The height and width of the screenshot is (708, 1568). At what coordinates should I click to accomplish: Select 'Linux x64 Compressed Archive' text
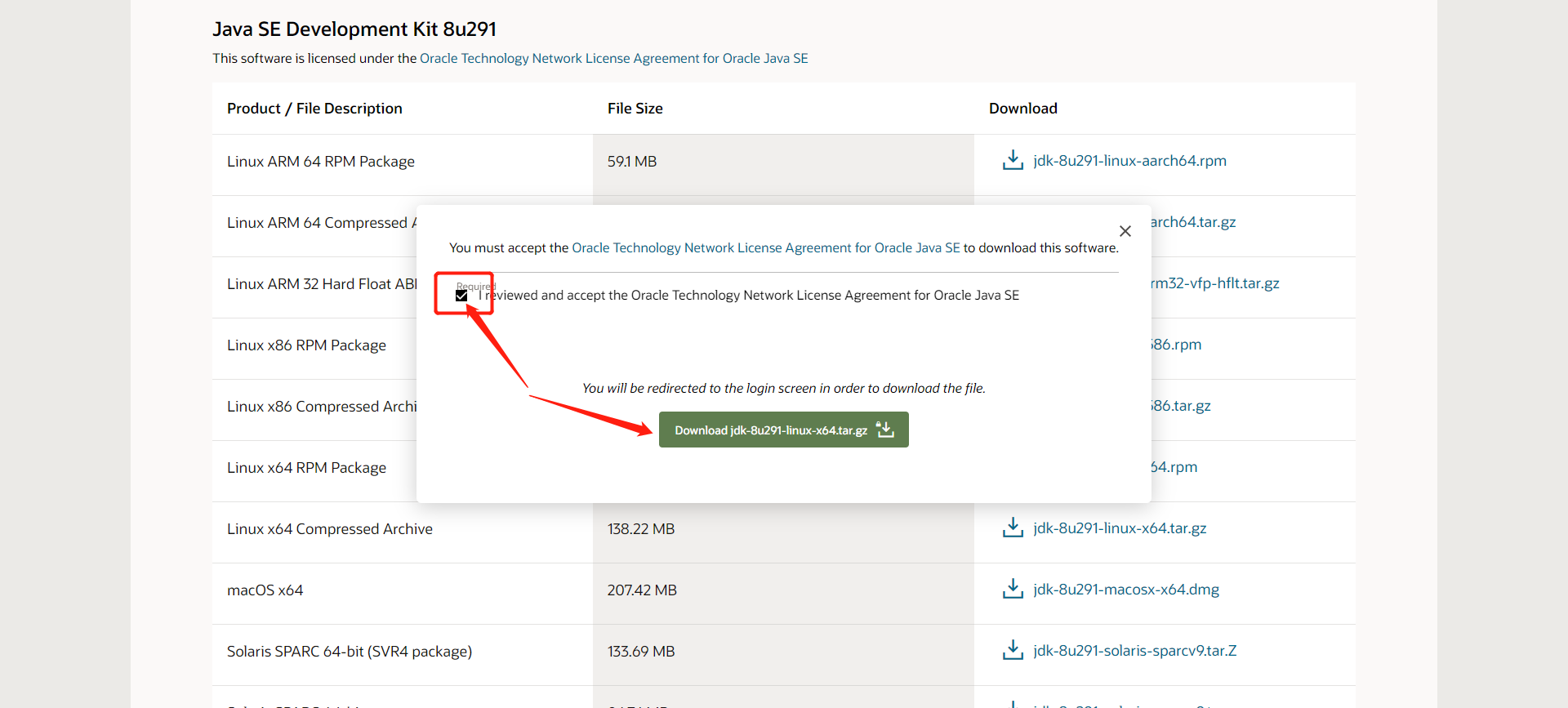pyautogui.click(x=330, y=529)
